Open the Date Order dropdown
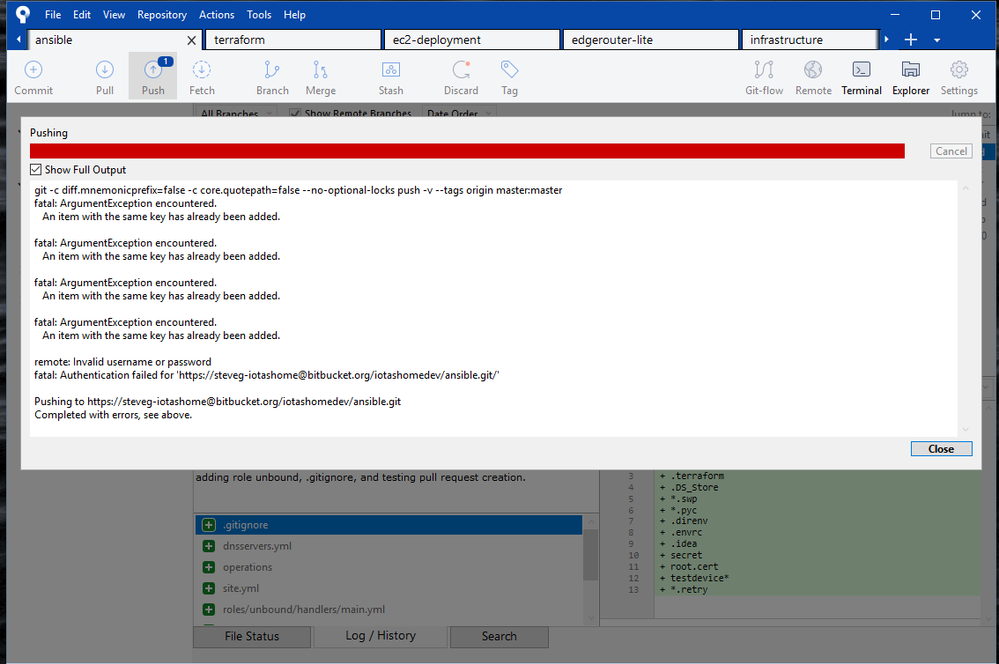This screenshot has width=999, height=664. pos(459,113)
